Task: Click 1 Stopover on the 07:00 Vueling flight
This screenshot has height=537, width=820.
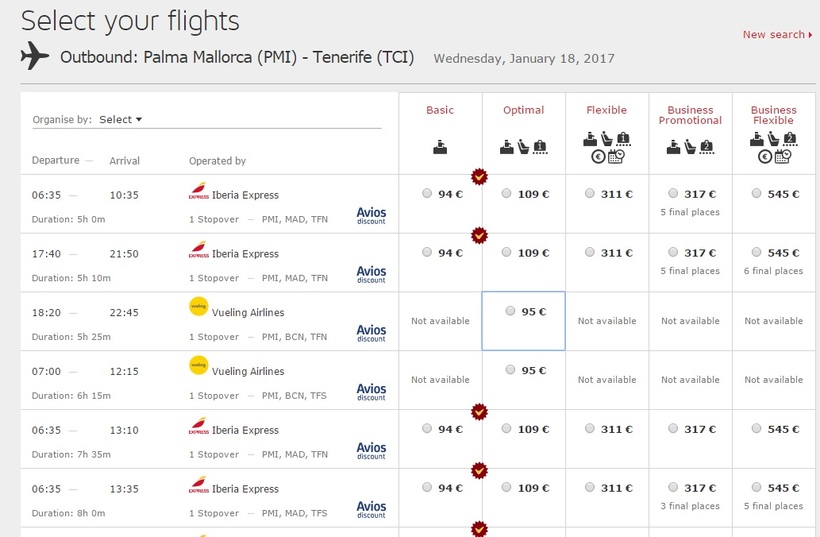Action: pos(214,396)
